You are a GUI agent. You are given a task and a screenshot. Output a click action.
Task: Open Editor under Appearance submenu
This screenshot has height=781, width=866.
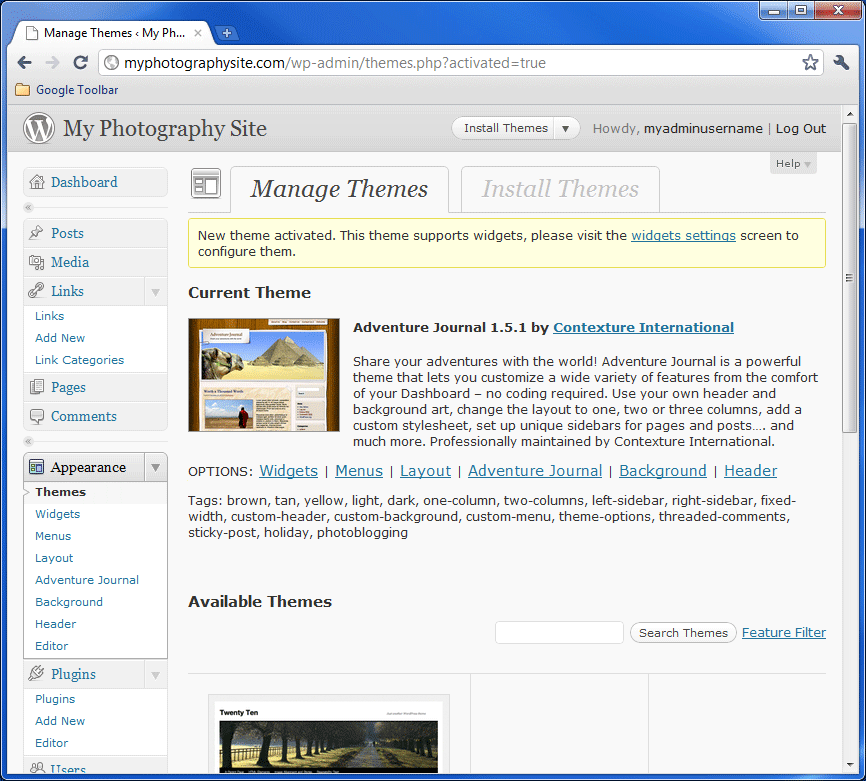click(51, 646)
